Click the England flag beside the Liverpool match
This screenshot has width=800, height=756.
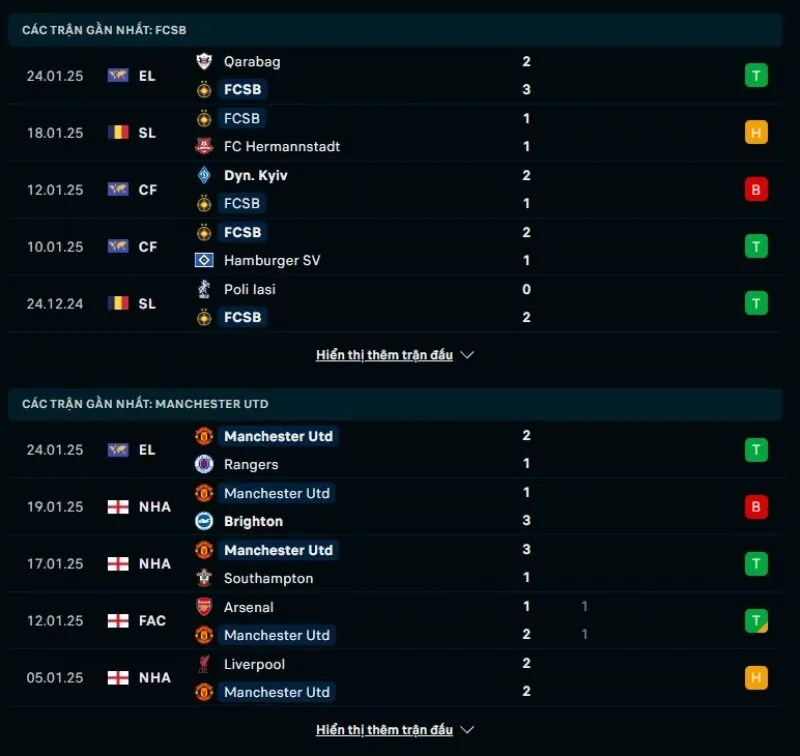[x=118, y=678]
